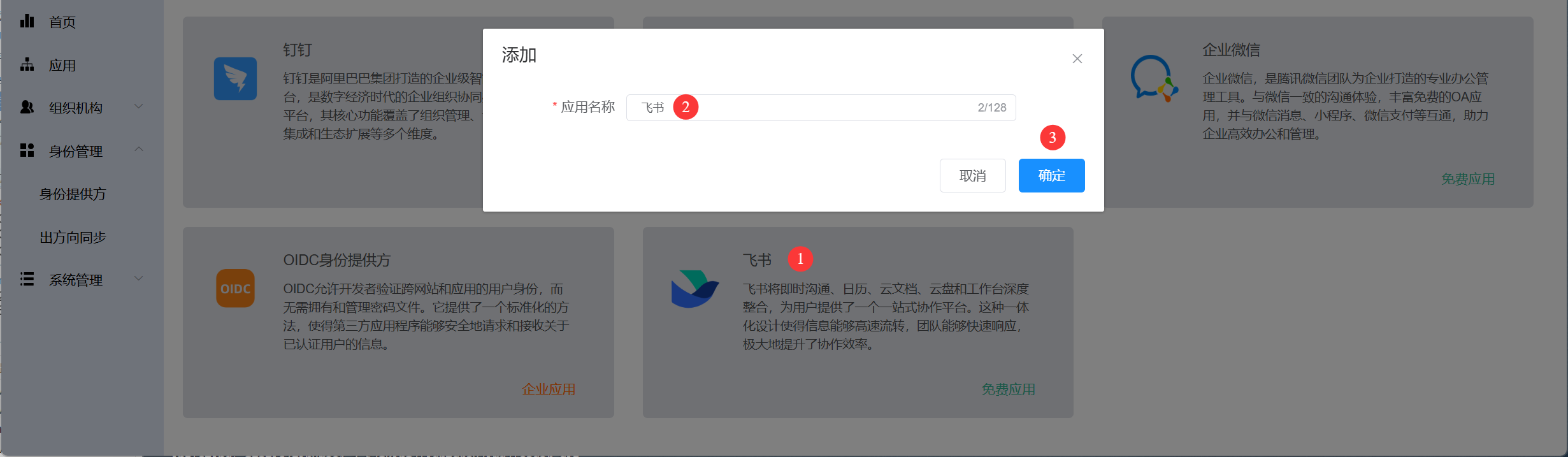
Task: Open the 身份提供方 submenu item
Action: point(73,194)
